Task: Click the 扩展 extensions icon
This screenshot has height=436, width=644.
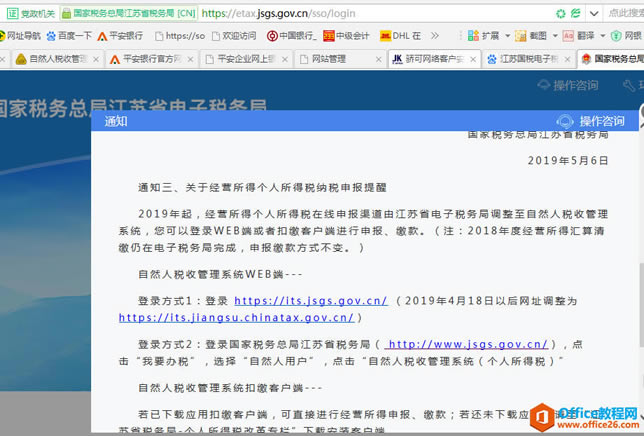Action: (473, 36)
